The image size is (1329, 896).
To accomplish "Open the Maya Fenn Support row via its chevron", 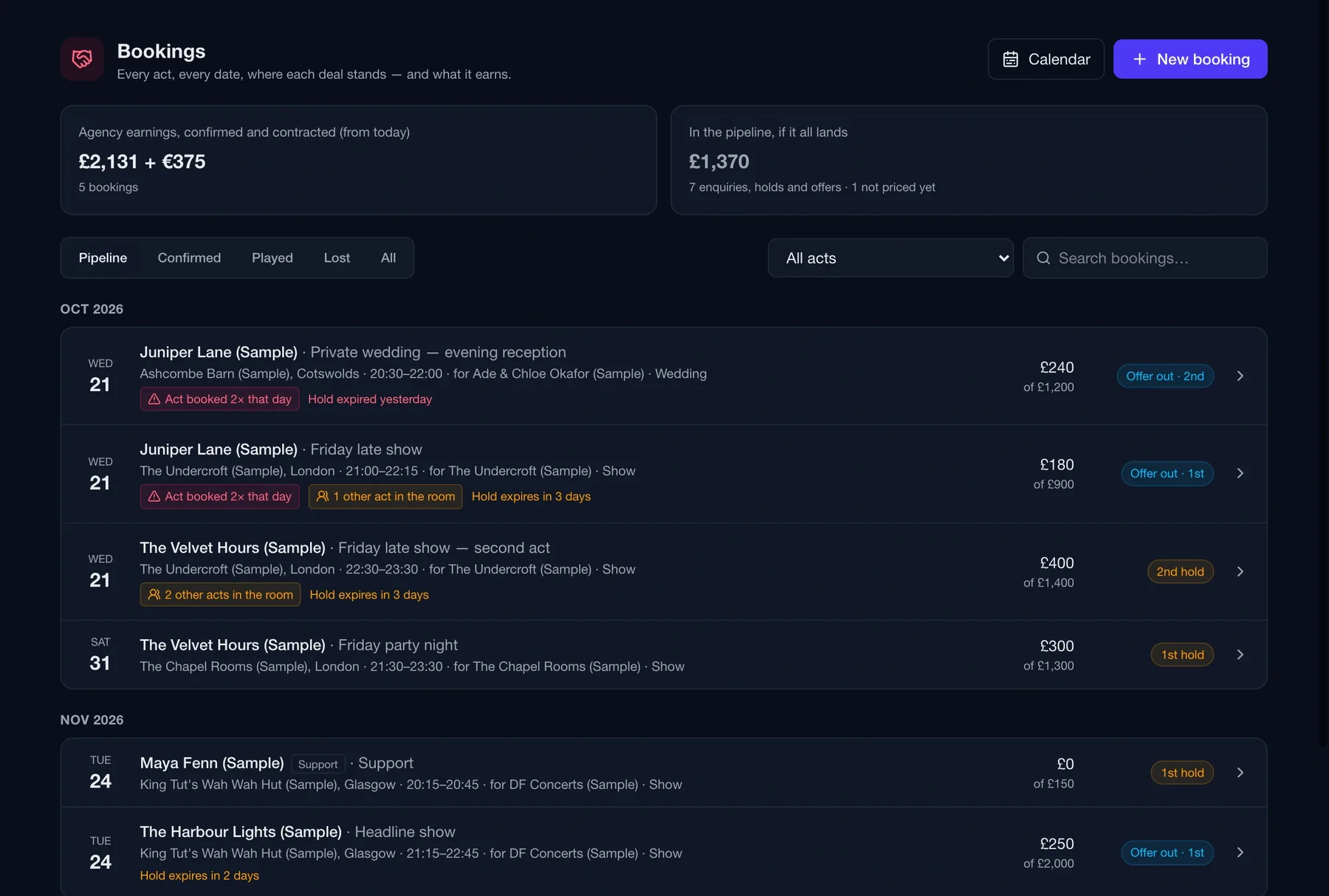I will 1240,773.
